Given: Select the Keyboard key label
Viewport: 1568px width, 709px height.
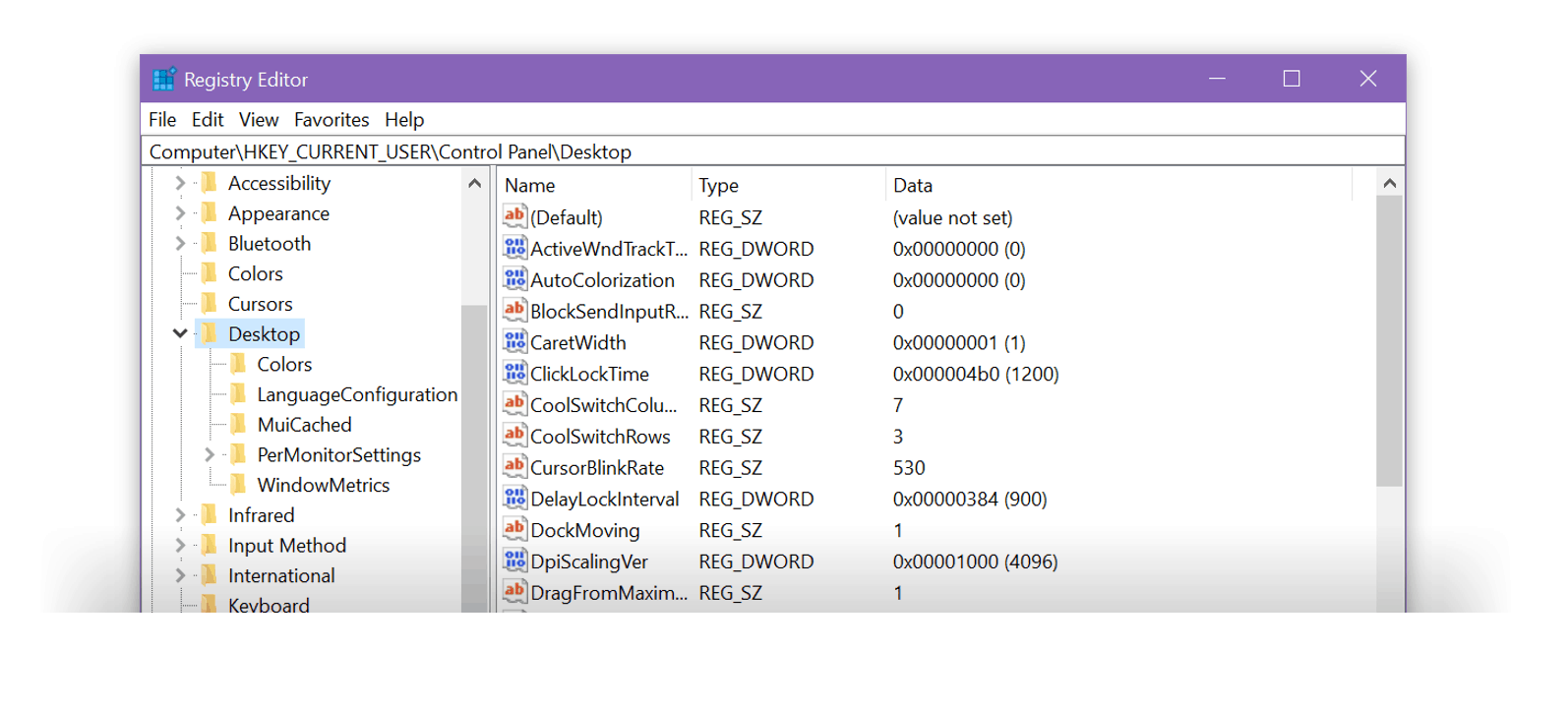Looking at the screenshot, I should pyautogui.click(x=269, y=605).
